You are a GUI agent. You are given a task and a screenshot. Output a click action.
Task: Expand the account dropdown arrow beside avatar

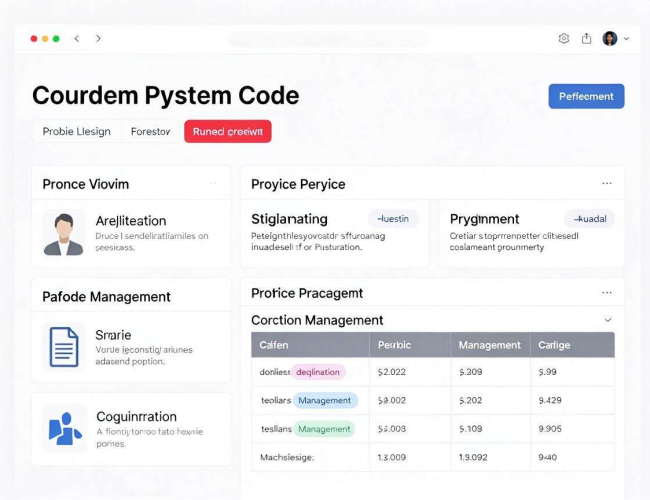(626, 39)
